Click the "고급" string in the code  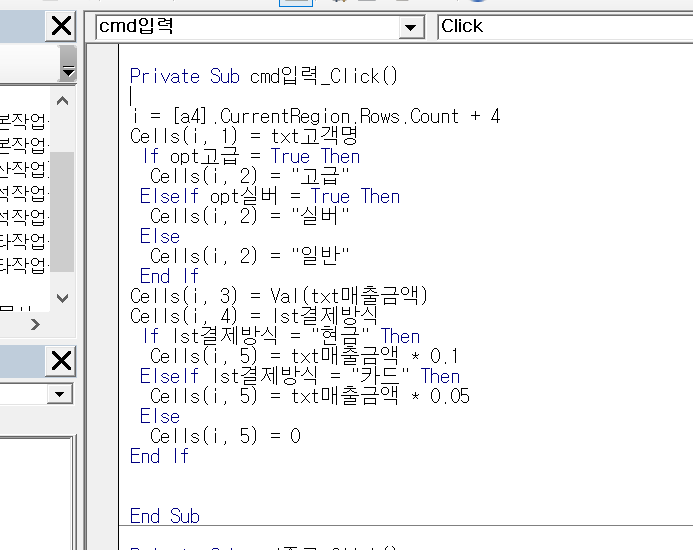[322, 176]
